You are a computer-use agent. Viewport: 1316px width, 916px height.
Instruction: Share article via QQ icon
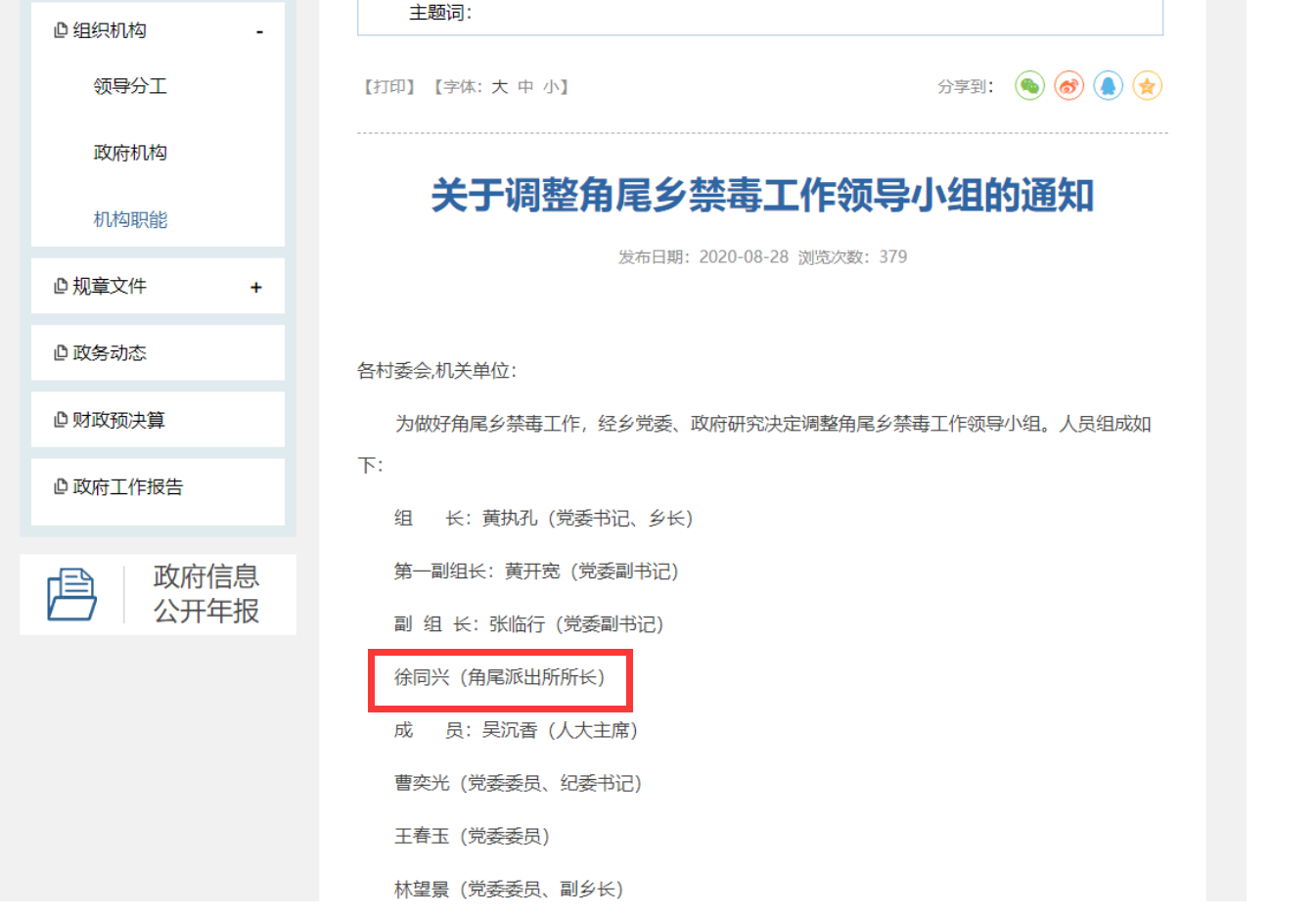click(1107, 86)
